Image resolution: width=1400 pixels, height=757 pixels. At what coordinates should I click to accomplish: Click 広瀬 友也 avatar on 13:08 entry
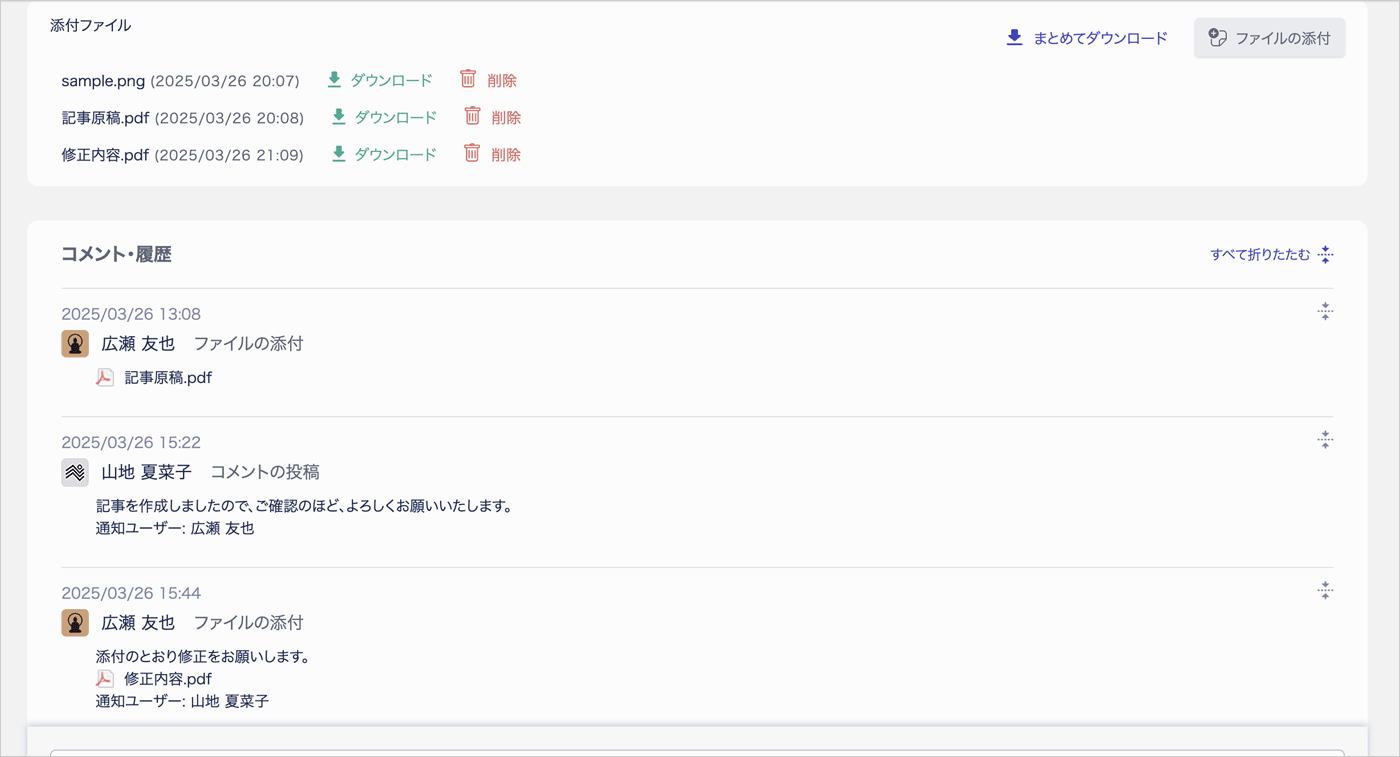[75, 343]
